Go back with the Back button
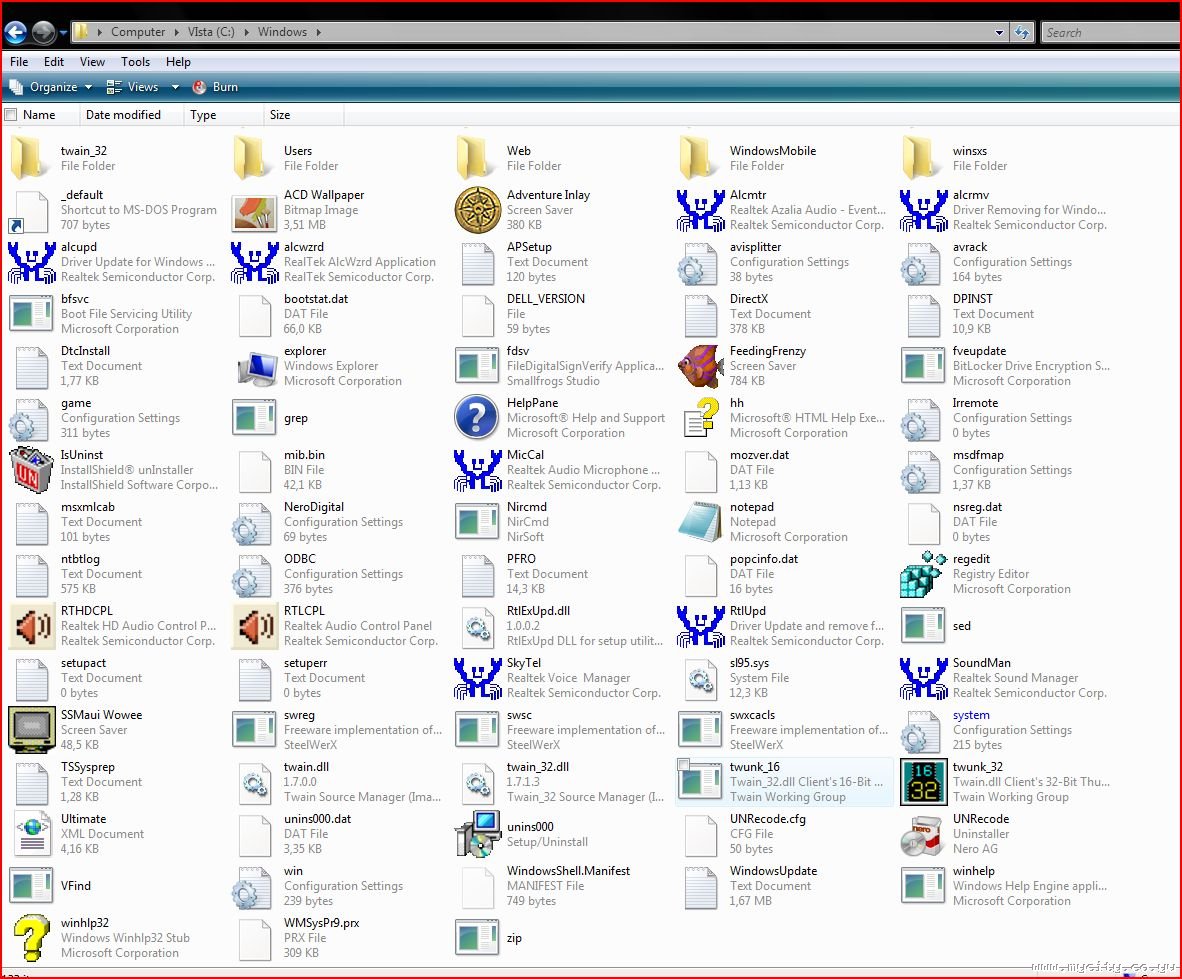The width and height of the screenshot is (1182, 979). (16, 32)
